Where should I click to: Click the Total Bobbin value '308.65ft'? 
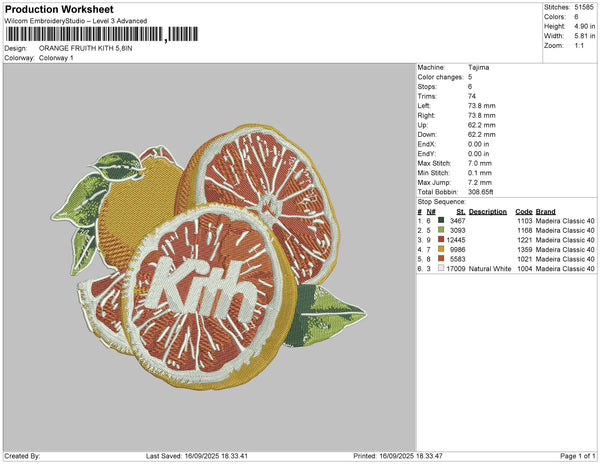pos(481,192)
